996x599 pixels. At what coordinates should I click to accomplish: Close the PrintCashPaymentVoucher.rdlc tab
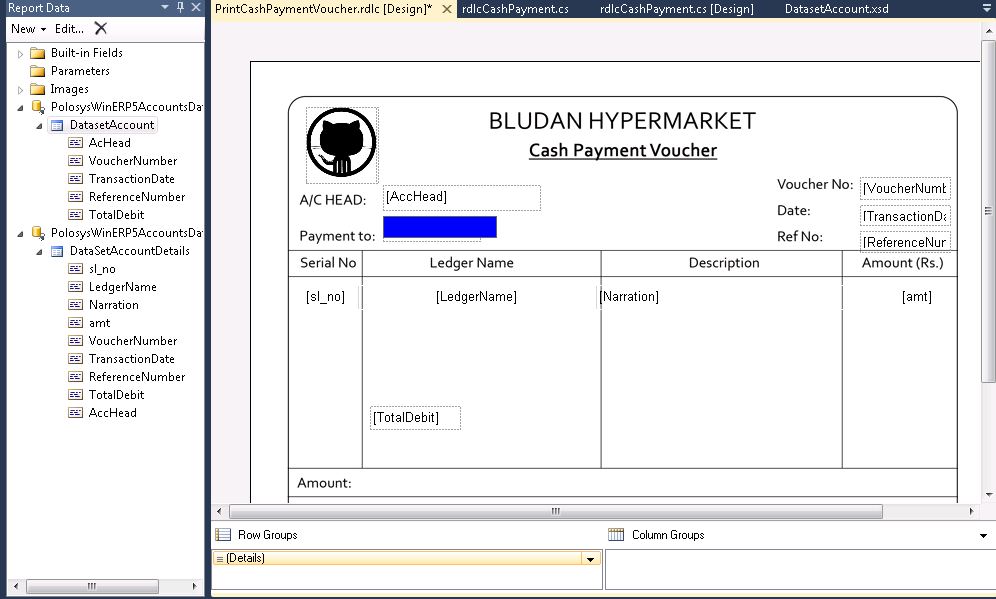click(x=447, y=9)
